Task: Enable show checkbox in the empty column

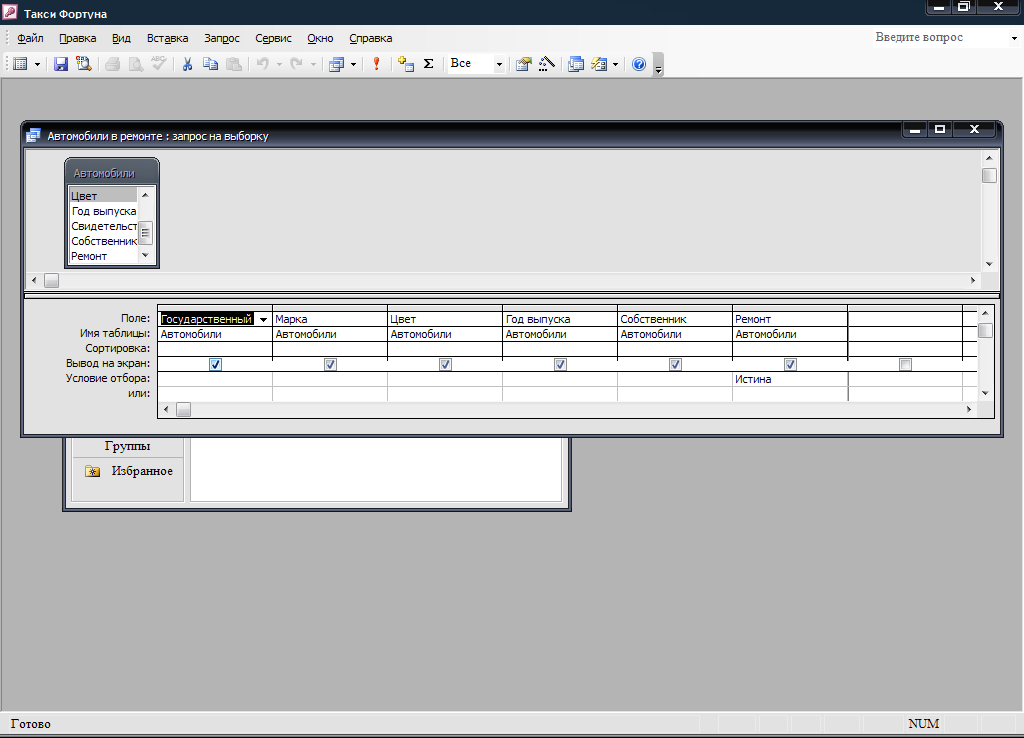Action: click(905, 365)
